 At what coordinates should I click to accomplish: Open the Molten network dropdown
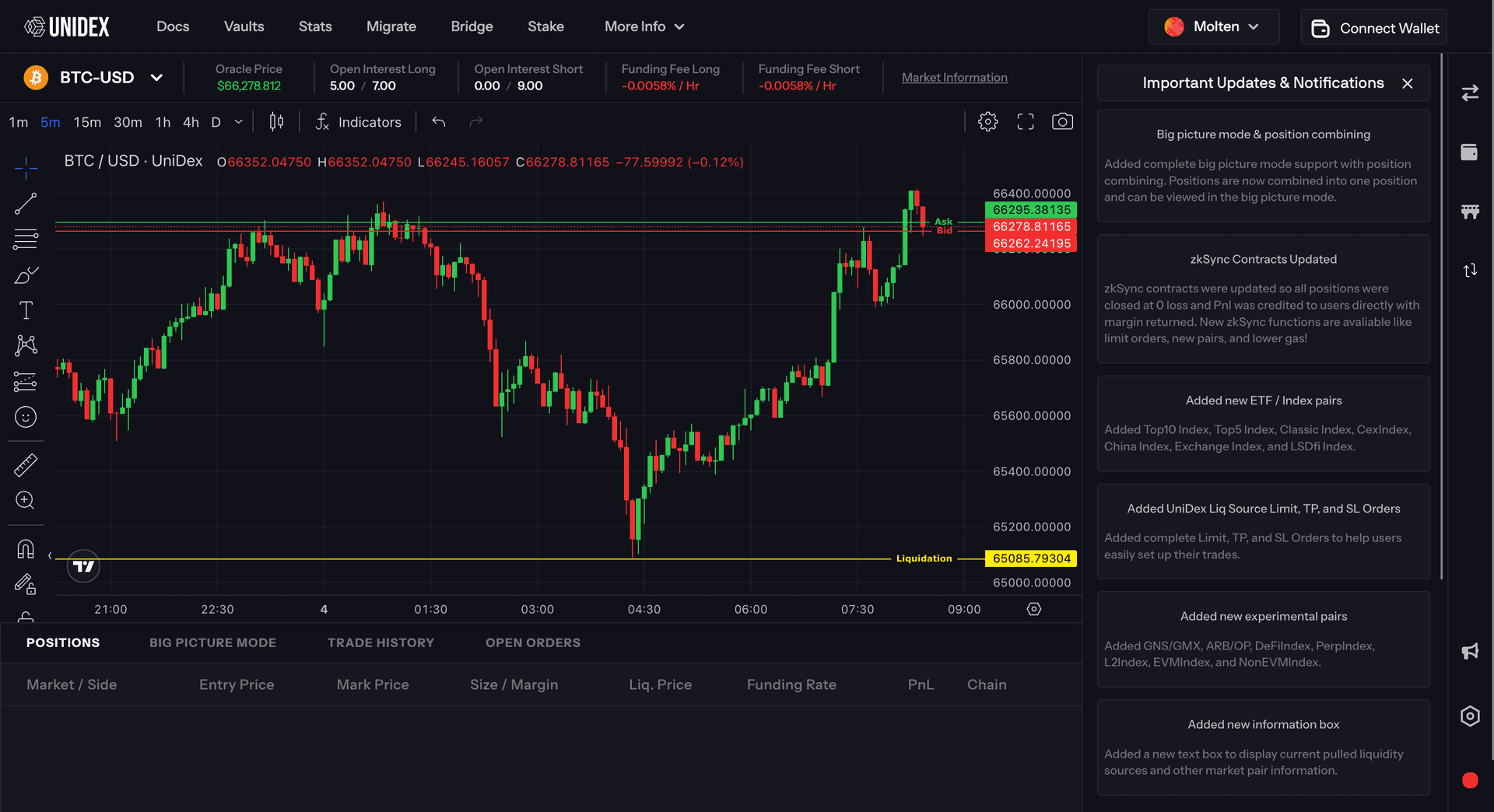[x=1214, y=26]
